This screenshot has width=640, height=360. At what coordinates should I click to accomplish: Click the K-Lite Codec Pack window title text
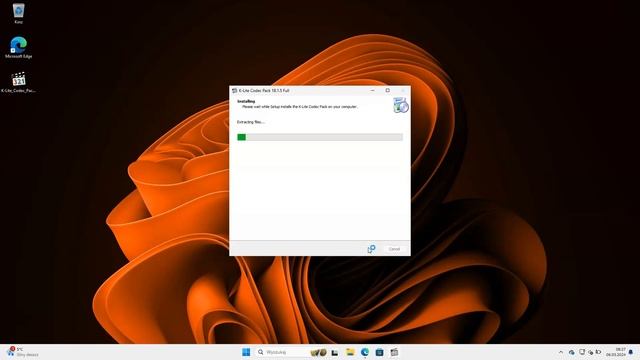tap(264, 90)
